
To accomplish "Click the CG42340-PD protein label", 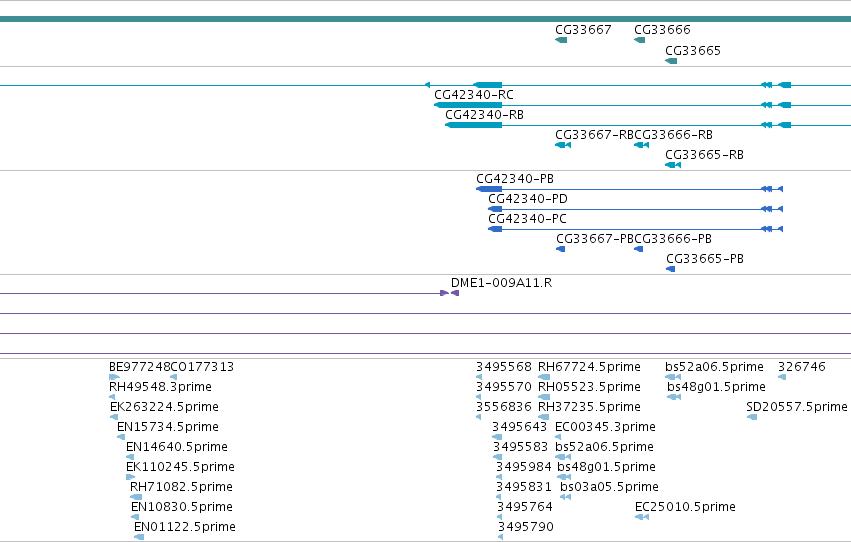I will click(x=528, y=199).
